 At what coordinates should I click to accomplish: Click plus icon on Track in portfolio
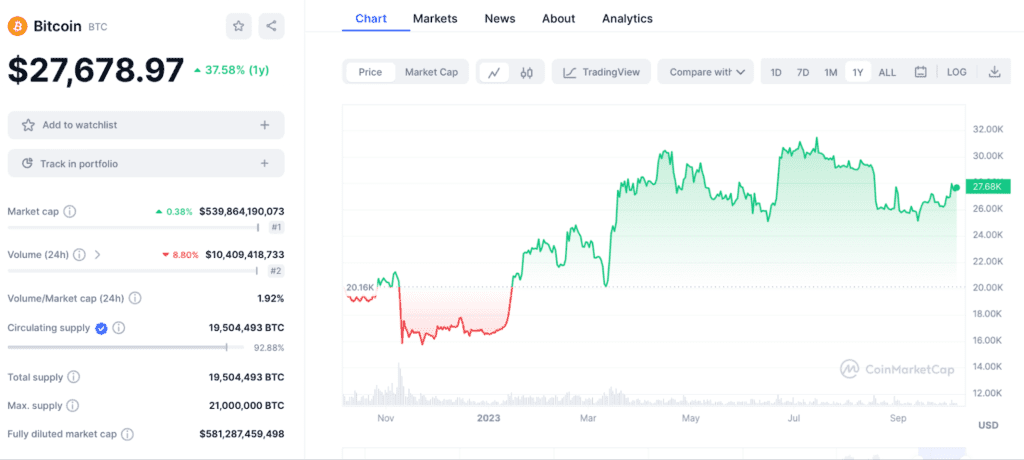click(x=264, y=163)
